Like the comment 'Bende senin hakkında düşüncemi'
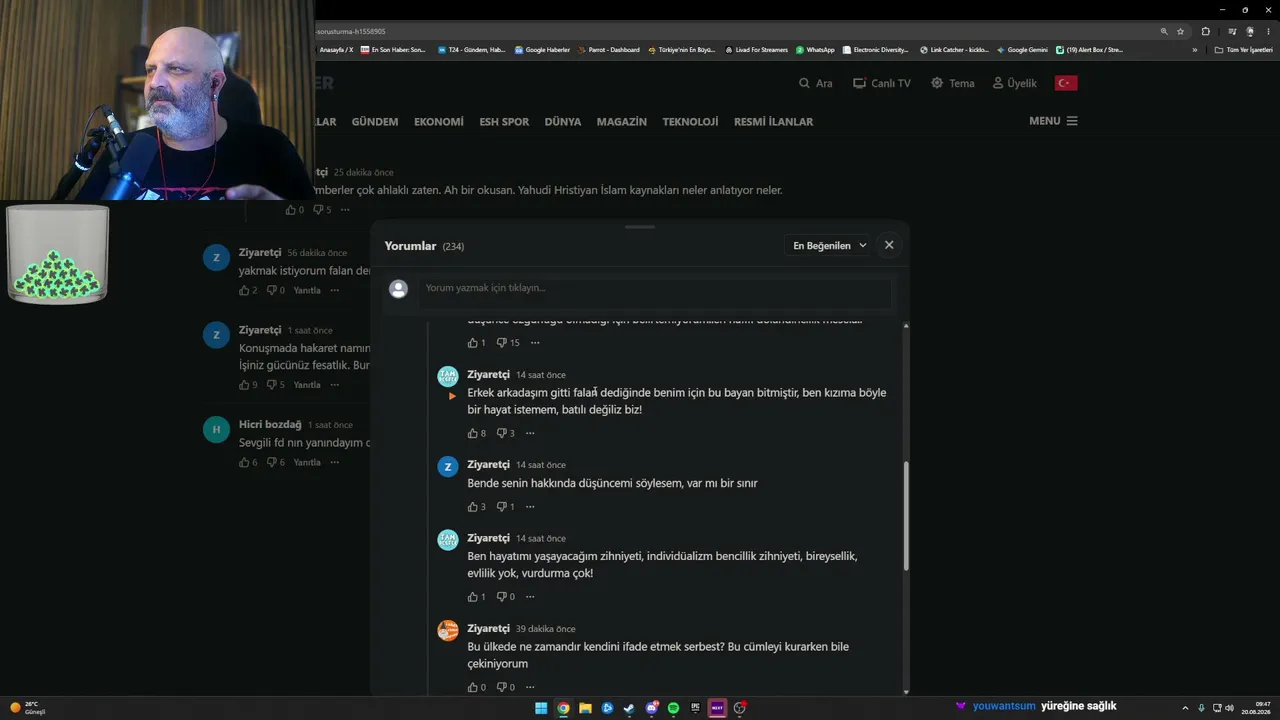 (473, 506)
